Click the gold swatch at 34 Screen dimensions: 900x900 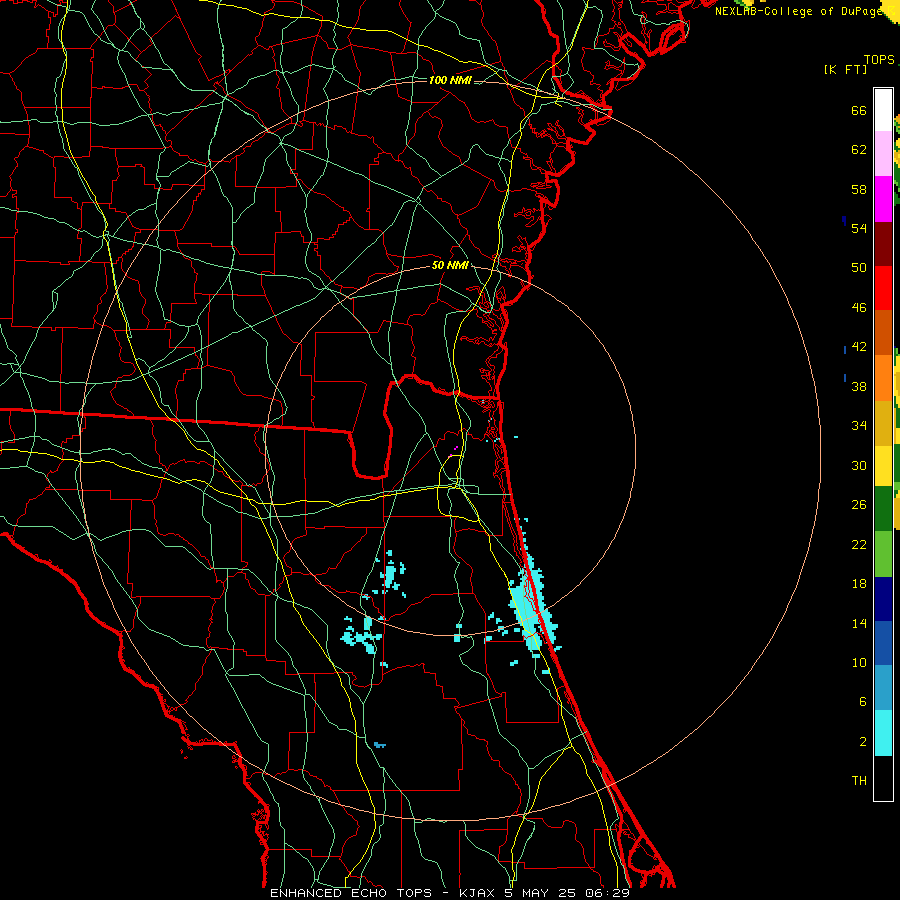(883, 423)
